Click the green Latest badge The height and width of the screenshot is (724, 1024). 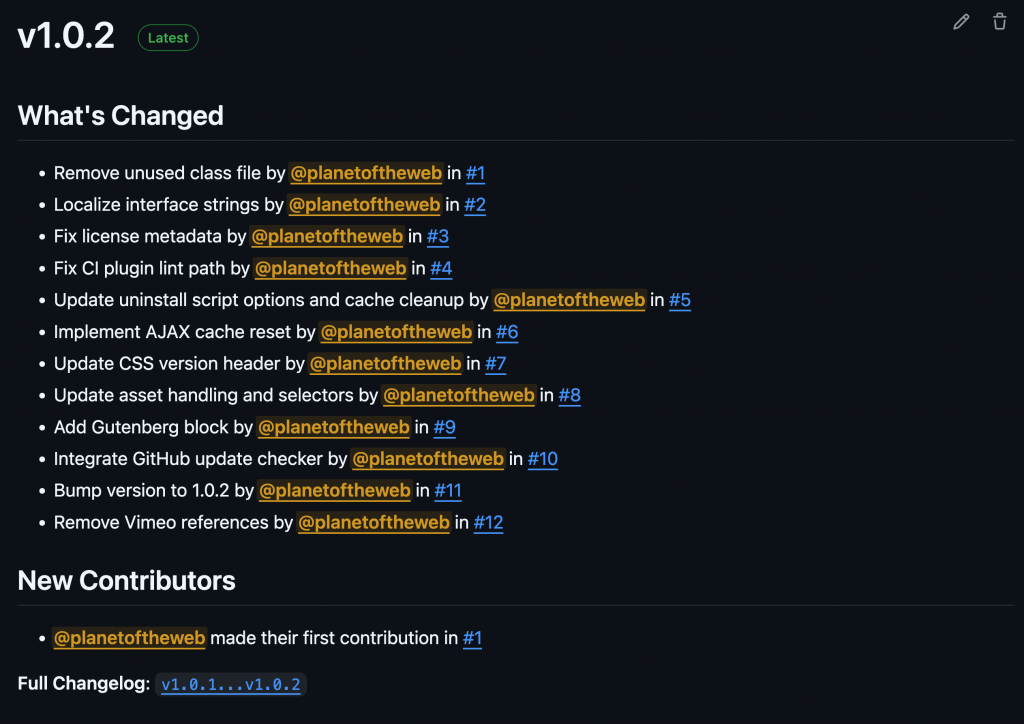168,38
